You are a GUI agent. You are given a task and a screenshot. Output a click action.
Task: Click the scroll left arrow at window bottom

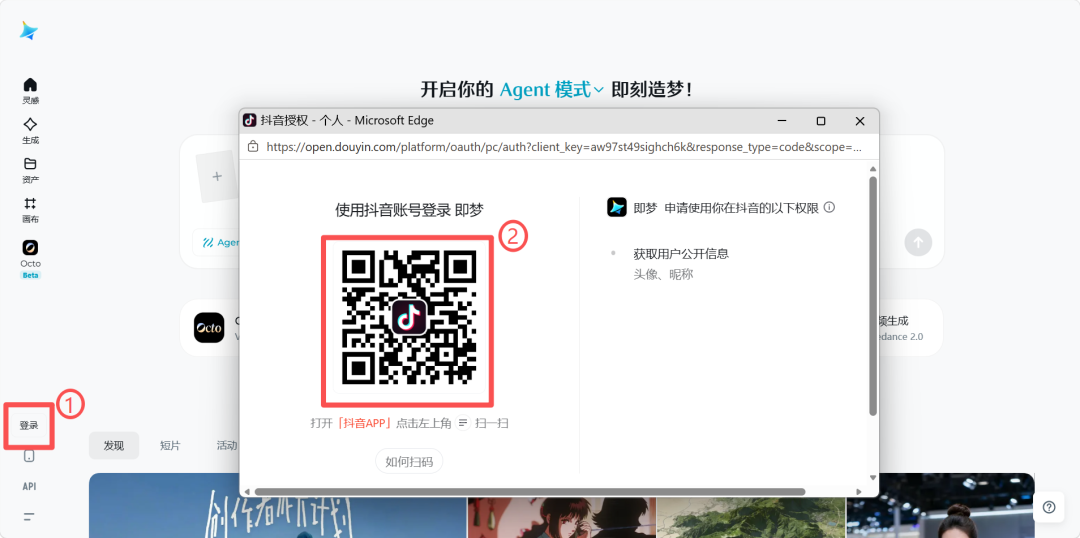tap(247, 491)
